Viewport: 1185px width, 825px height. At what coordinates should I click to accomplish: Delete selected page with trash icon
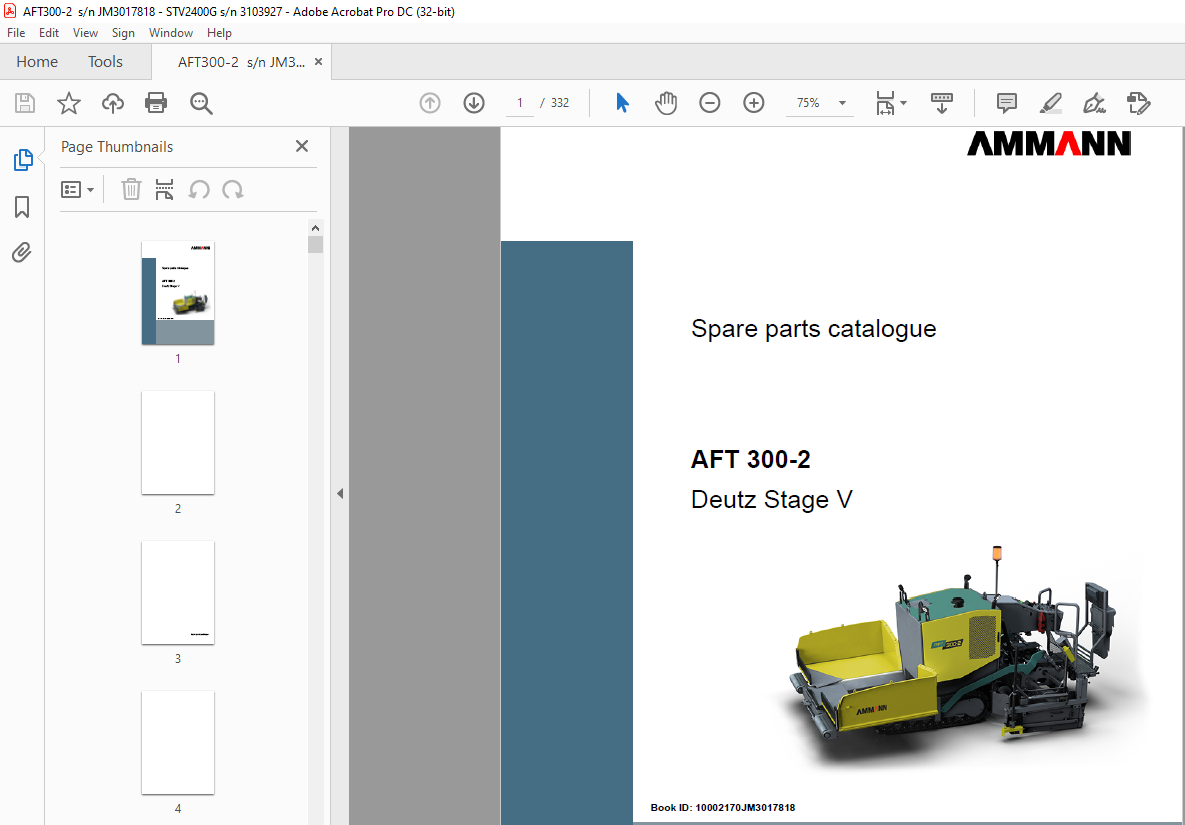(x=131, y=189)
